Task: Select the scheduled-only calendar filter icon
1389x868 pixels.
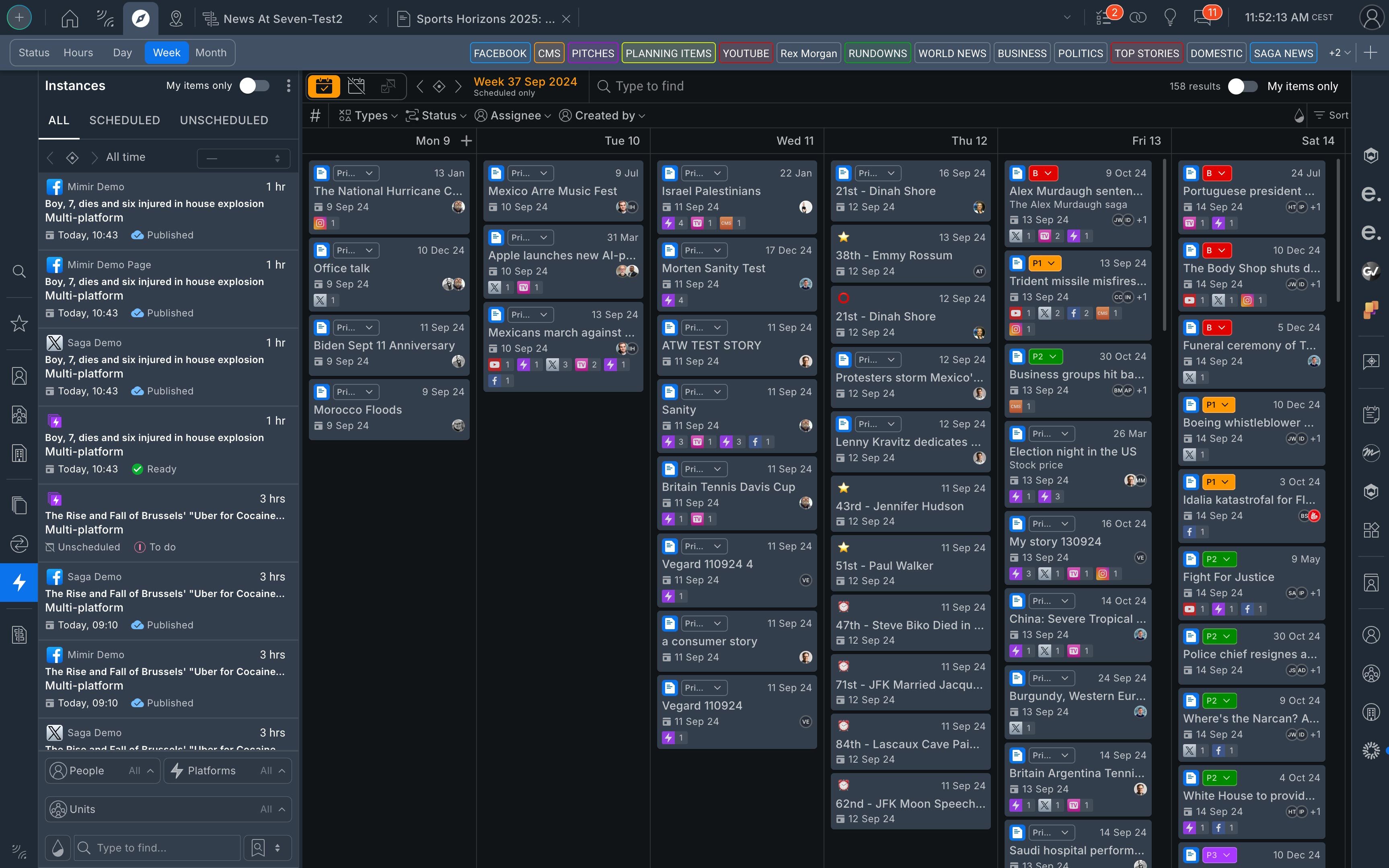Action: click(x=325, y=86)
